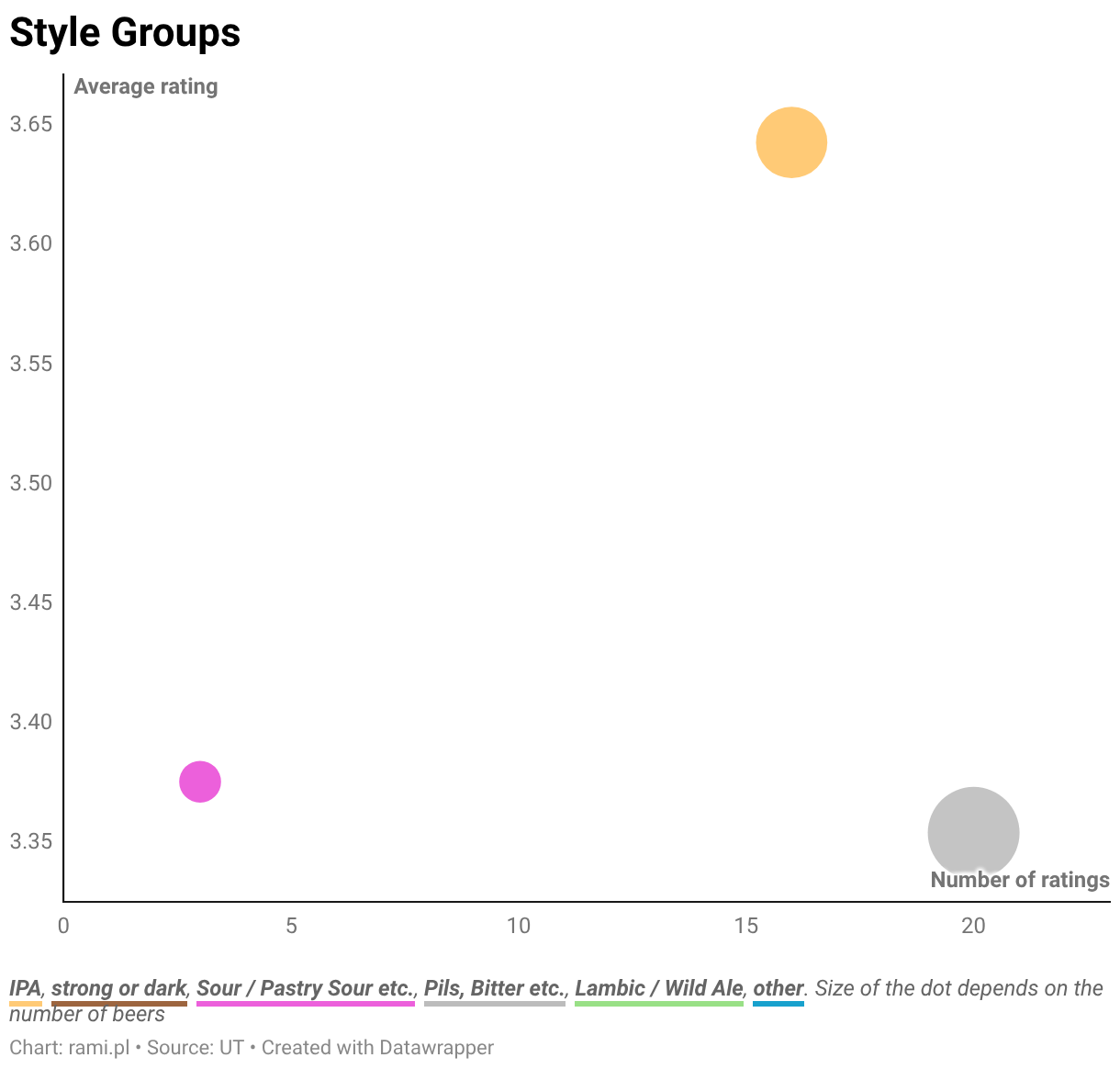Click the gray Pils, Bitter bubble
Image resolution: width=1120 pixels, height=1069 pixels.
click(x=973, y=832)
